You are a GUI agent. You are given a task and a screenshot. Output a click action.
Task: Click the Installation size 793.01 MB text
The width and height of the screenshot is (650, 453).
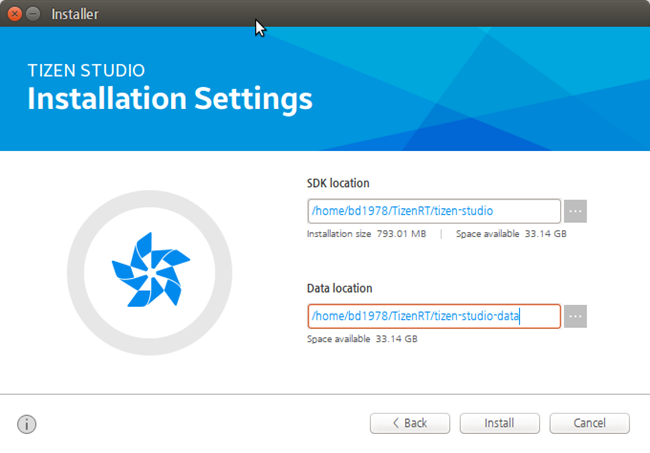pos(366,234)
